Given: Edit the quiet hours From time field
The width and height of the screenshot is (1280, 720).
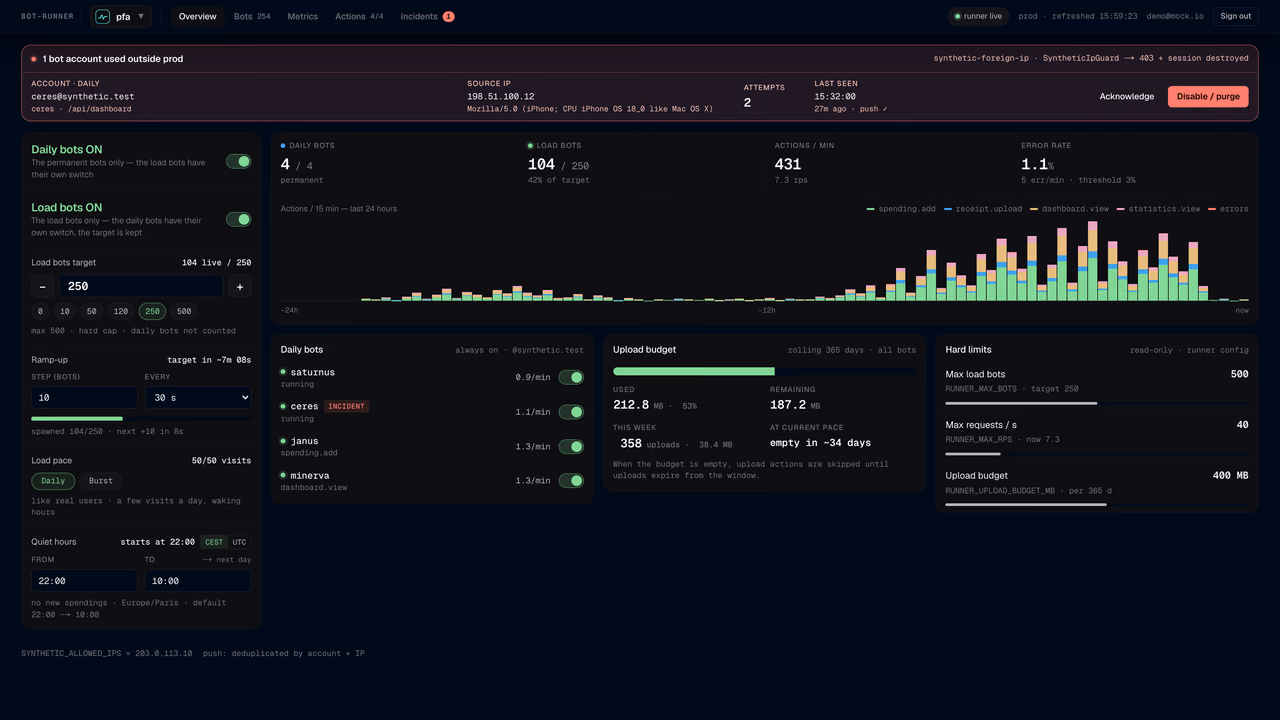Looking at the screenshot, I should [x=84, y=580].
